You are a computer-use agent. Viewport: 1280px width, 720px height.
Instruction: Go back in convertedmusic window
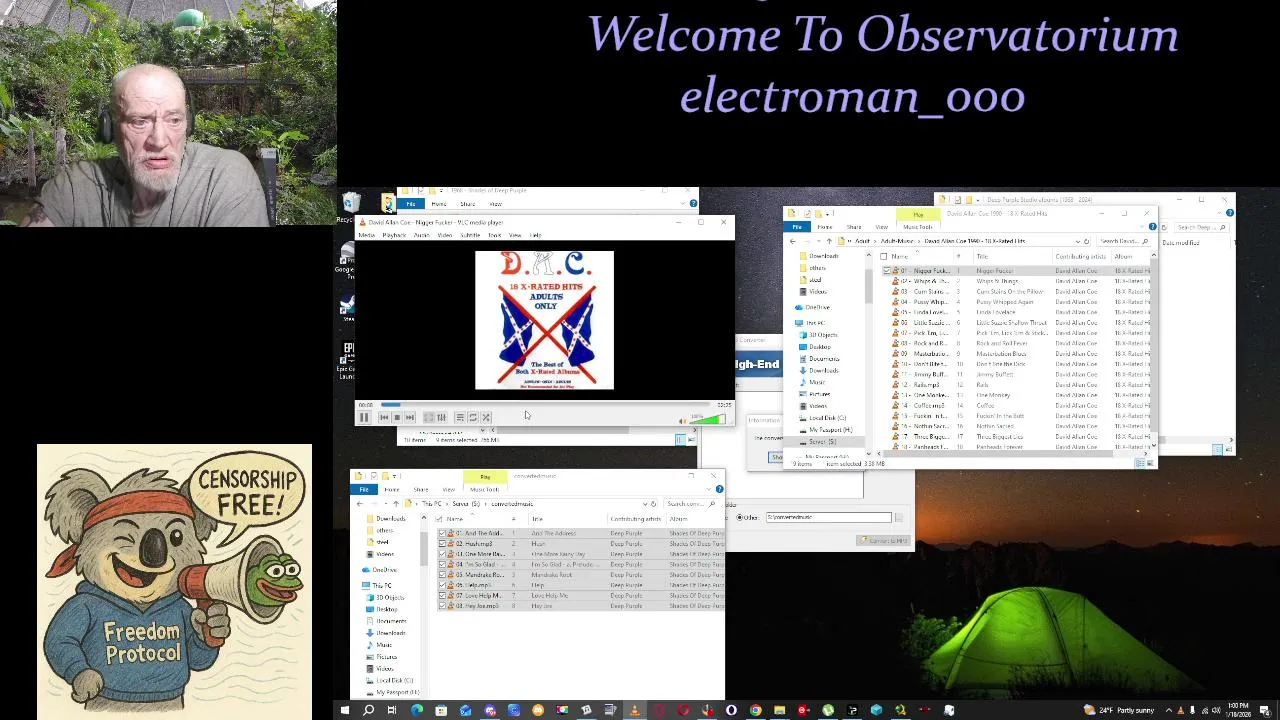tap(361, 504)
